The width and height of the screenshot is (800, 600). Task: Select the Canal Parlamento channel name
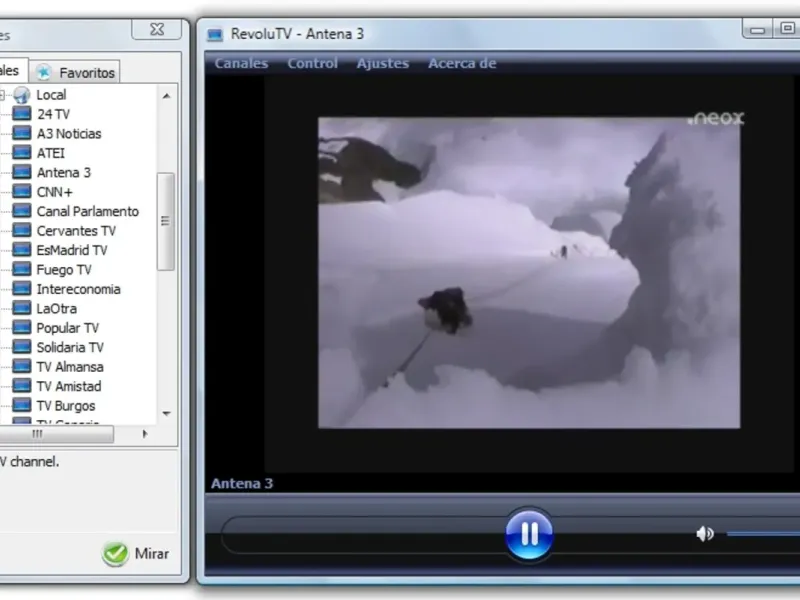(x=87, y=211)
